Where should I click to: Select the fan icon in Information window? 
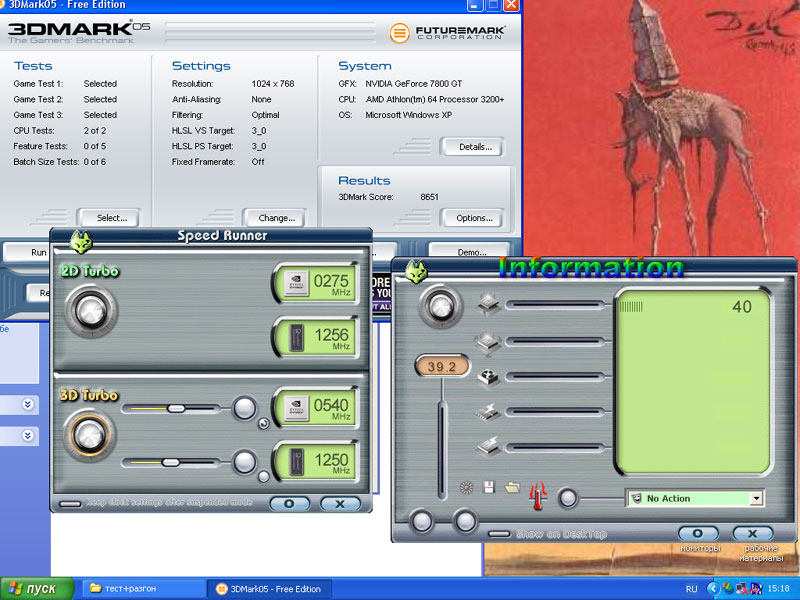(x=488, y=378)
